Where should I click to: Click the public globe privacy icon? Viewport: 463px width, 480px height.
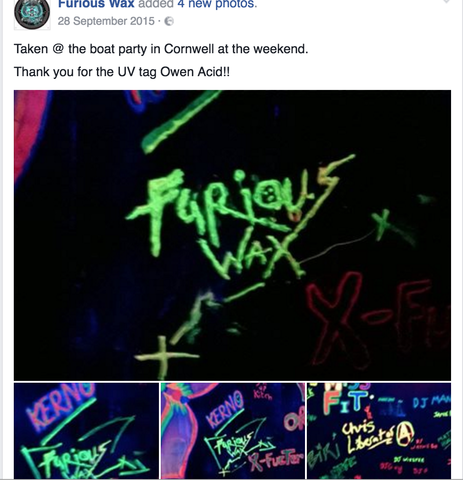[x=169, y=21]
